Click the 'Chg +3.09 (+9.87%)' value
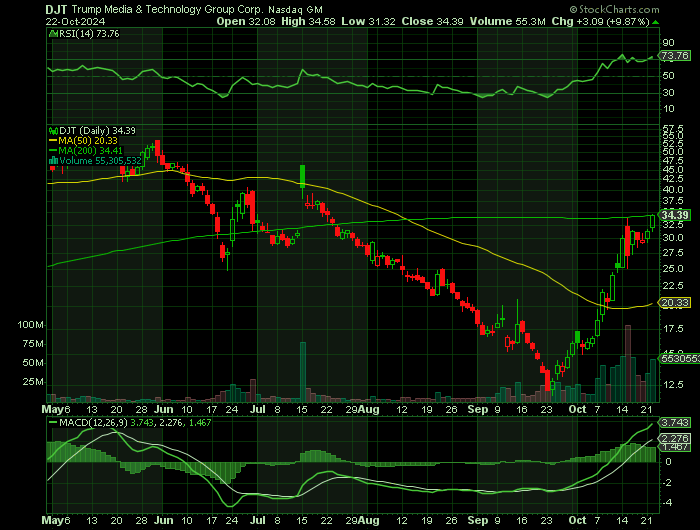700x530 pixels. point(600,21)
